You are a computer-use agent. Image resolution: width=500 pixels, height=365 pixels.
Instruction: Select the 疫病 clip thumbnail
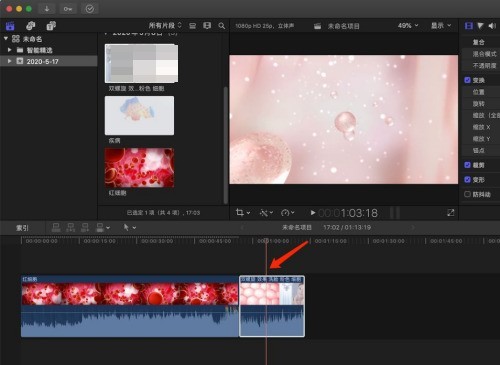(x=139, y=115)
